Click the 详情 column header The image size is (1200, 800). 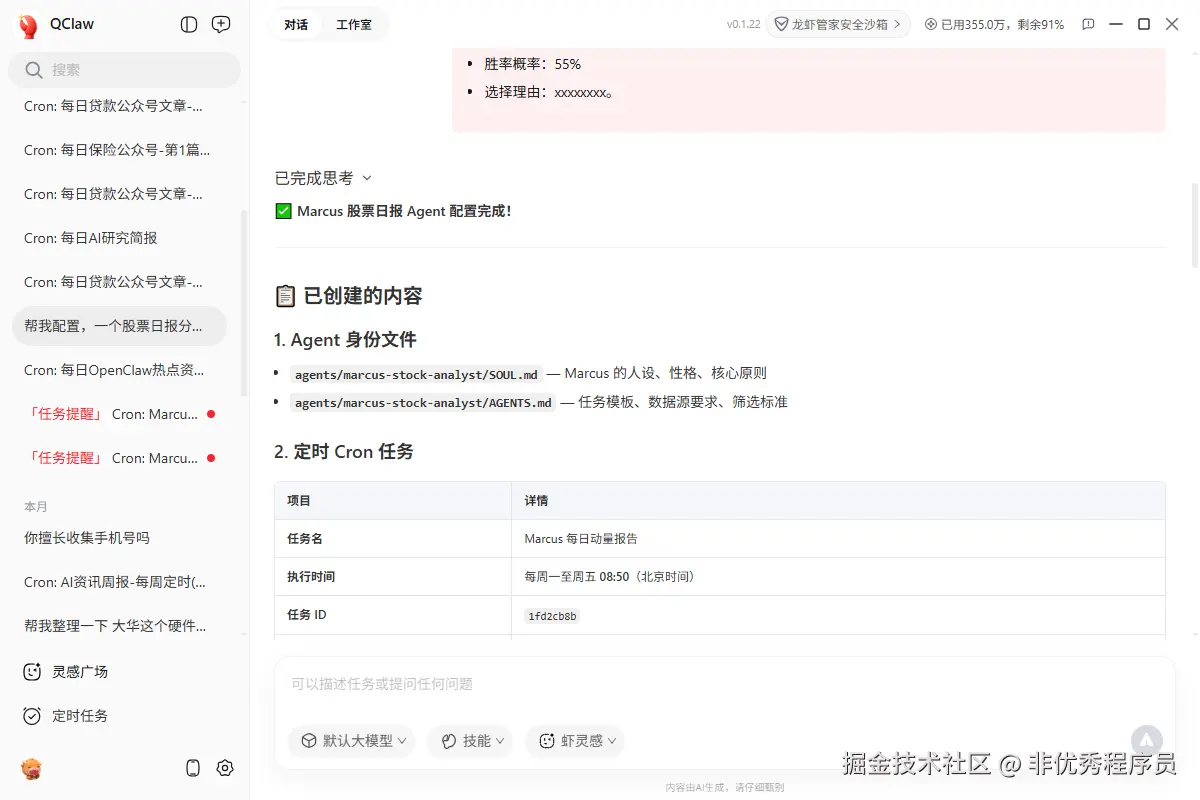pos(536,500)
